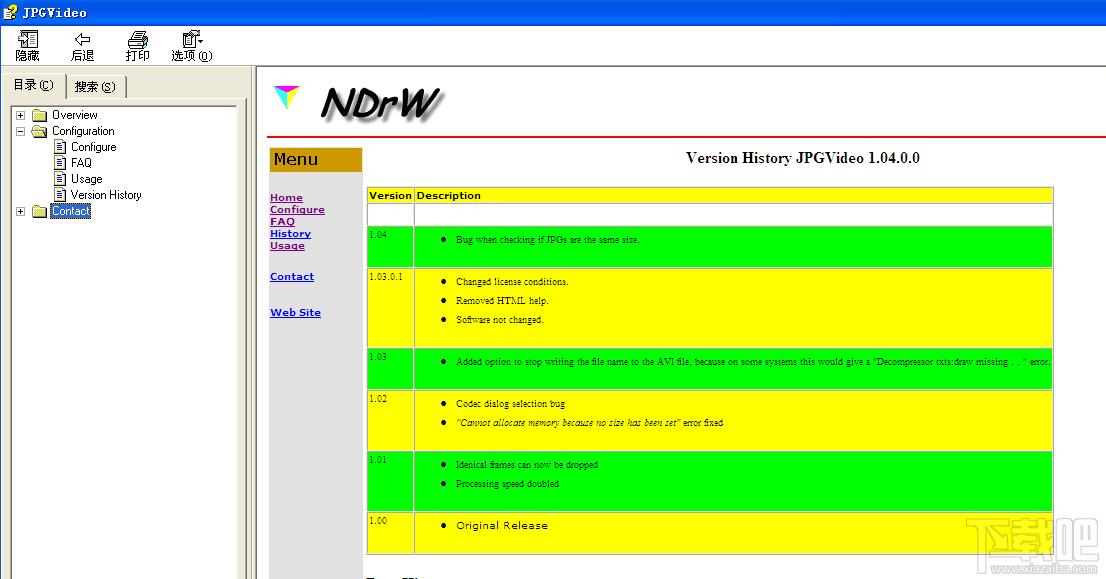Click the 'Changed license conditions.' entry

512,281
